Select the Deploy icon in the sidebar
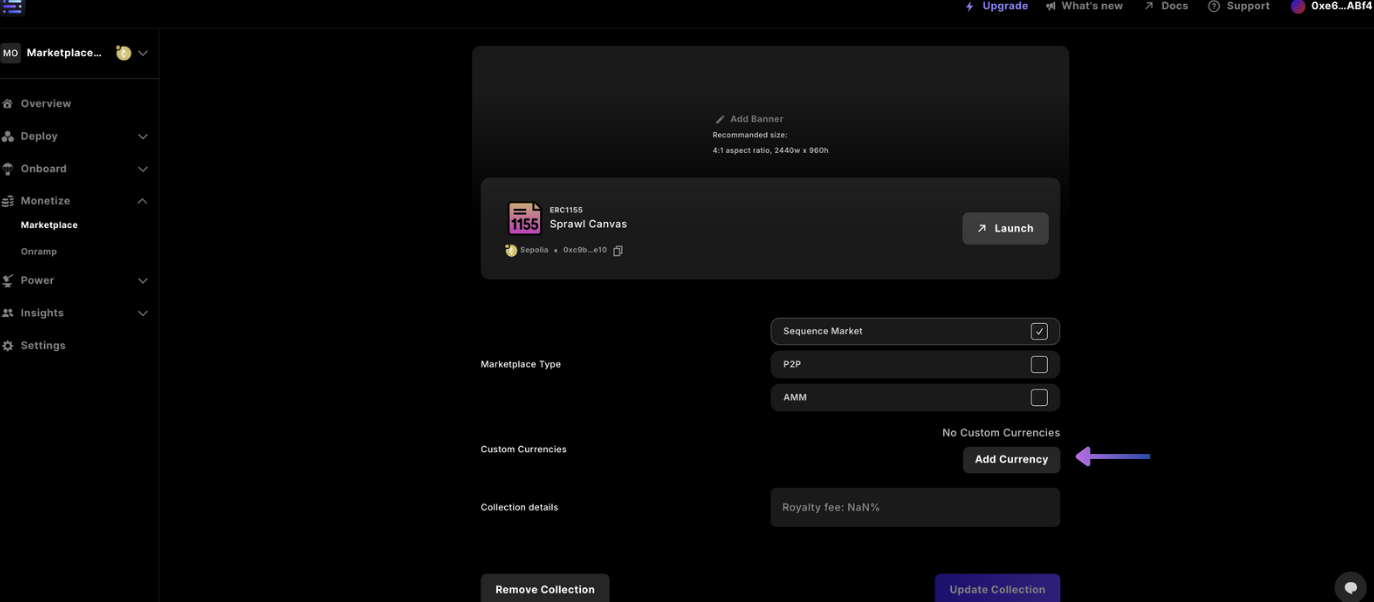Image resolution: width=1374 pixels, height=602 pixels. (x=8, y=136)
